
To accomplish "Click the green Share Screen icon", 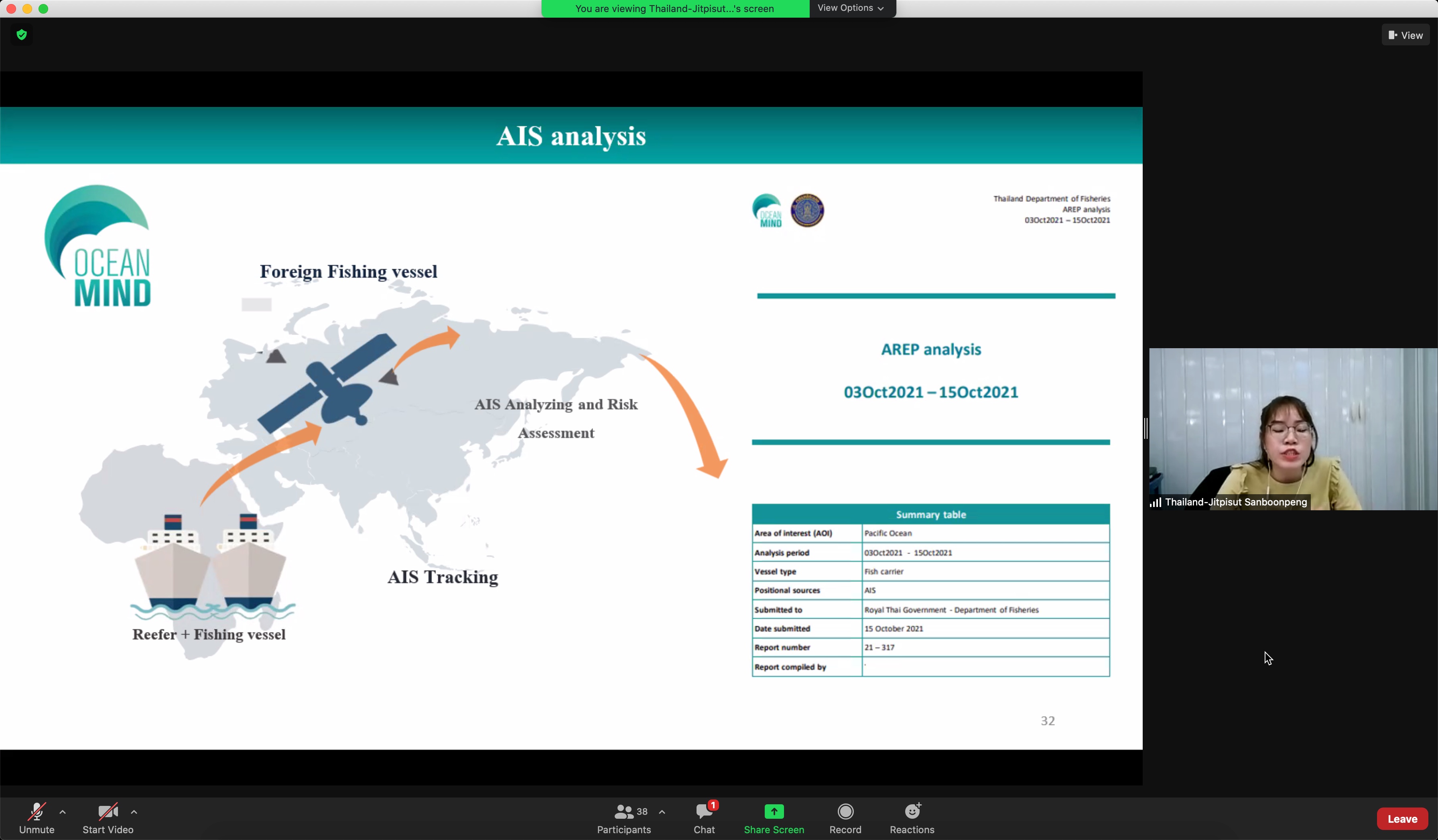I will tap(774, 812).
